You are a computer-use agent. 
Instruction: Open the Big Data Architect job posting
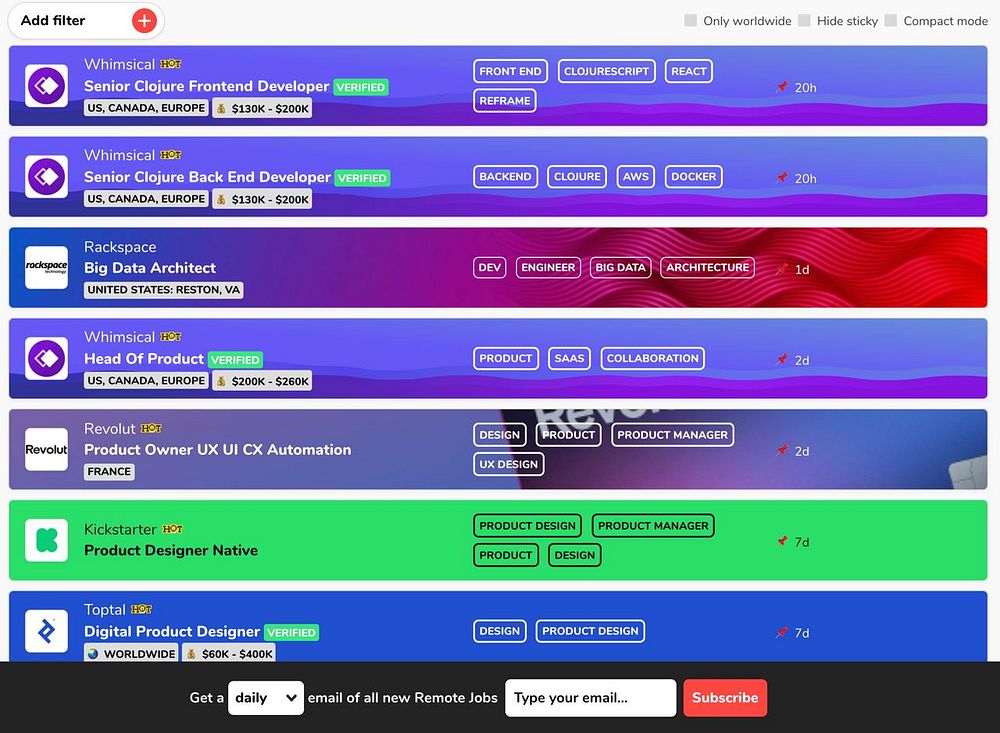point(150,268)
